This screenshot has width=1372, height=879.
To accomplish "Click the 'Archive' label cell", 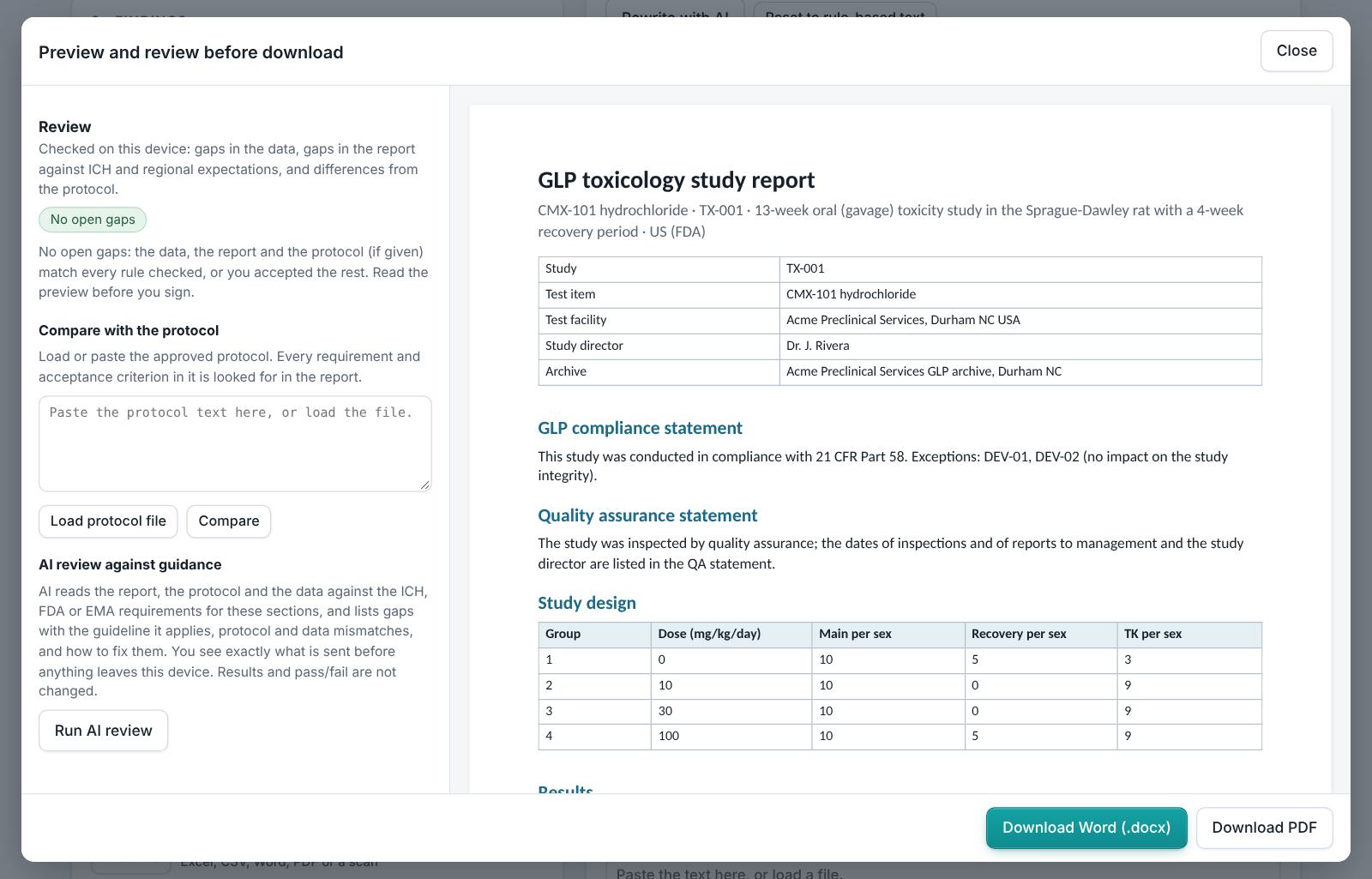I will [659, 372].
